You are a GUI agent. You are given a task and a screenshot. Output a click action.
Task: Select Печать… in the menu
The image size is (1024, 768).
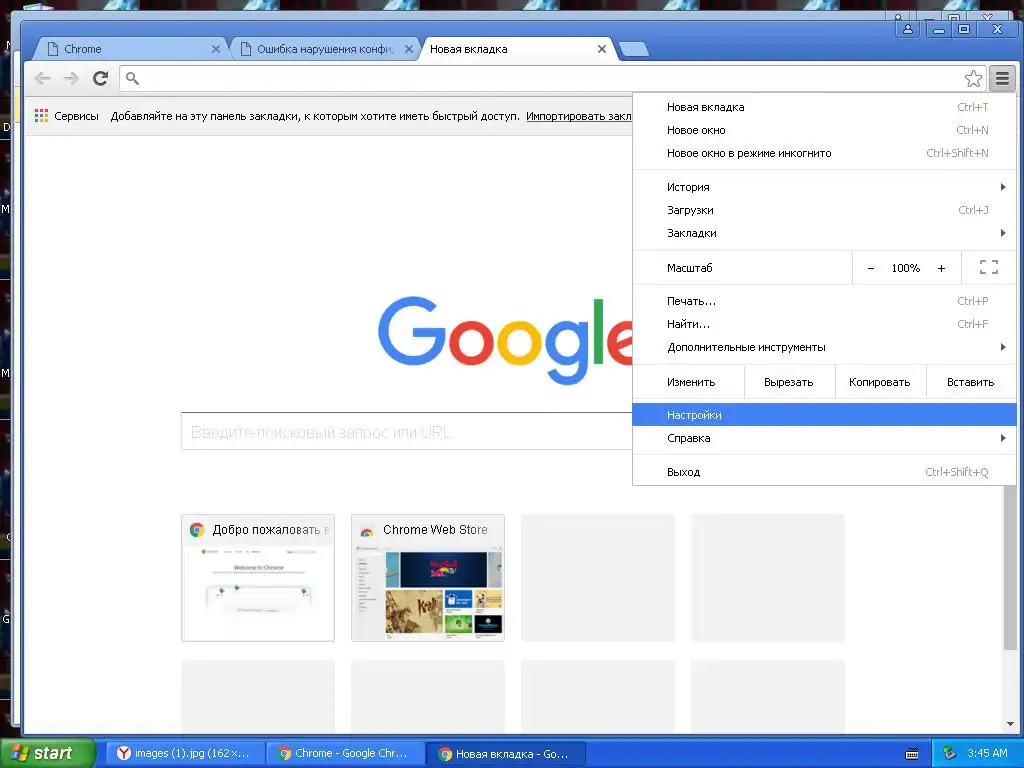[x=824, y=301]
